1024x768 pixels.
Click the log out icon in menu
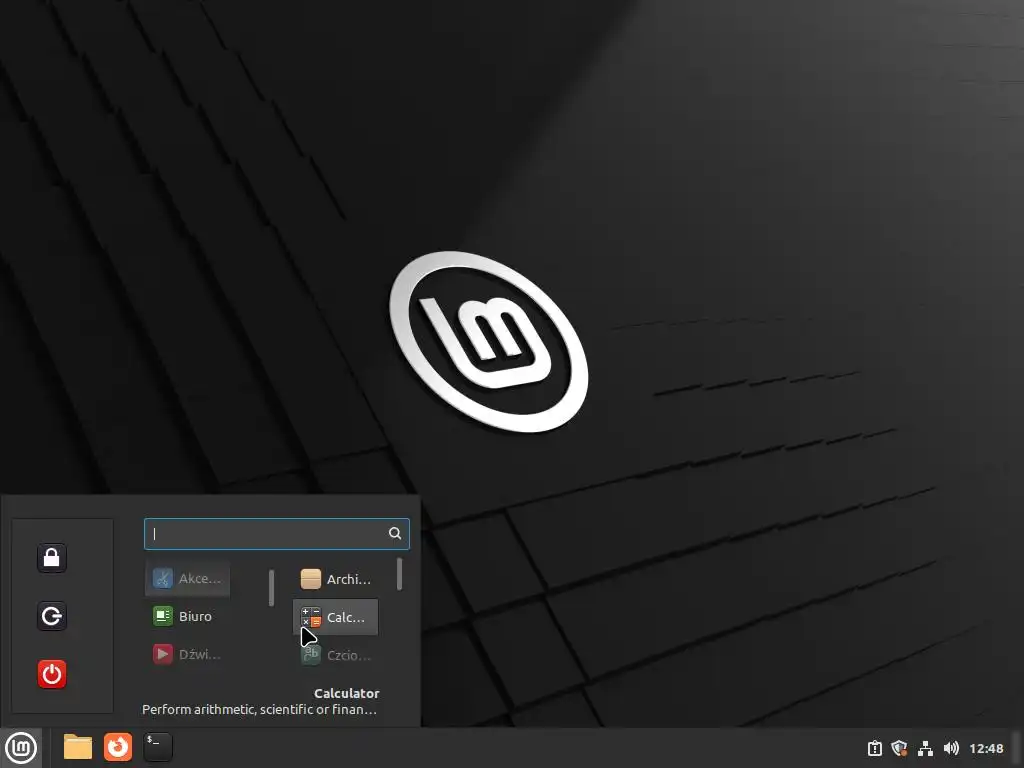[x=52, y=616]
